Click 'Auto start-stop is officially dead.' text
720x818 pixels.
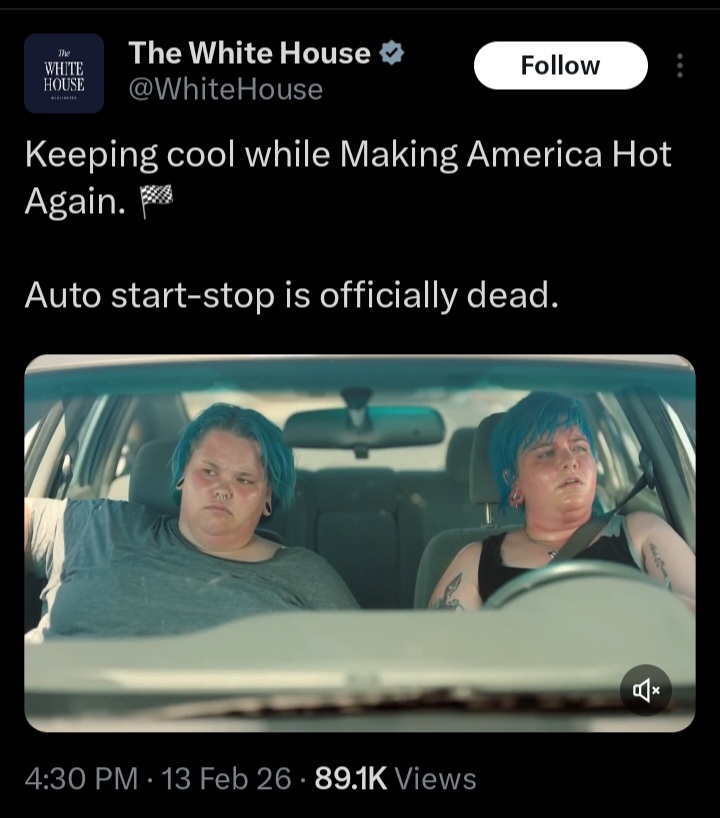point(292,295)
